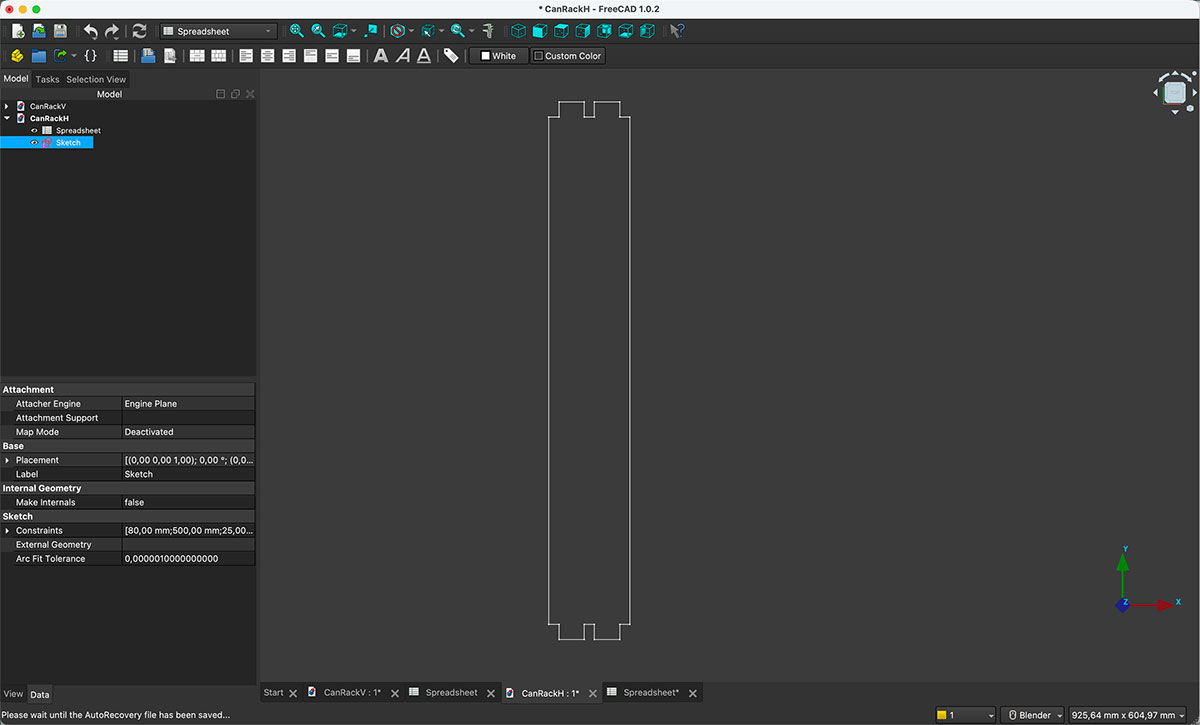1200x725 pixels.
Task: Switch to front view icon
Action: (540, 31)
